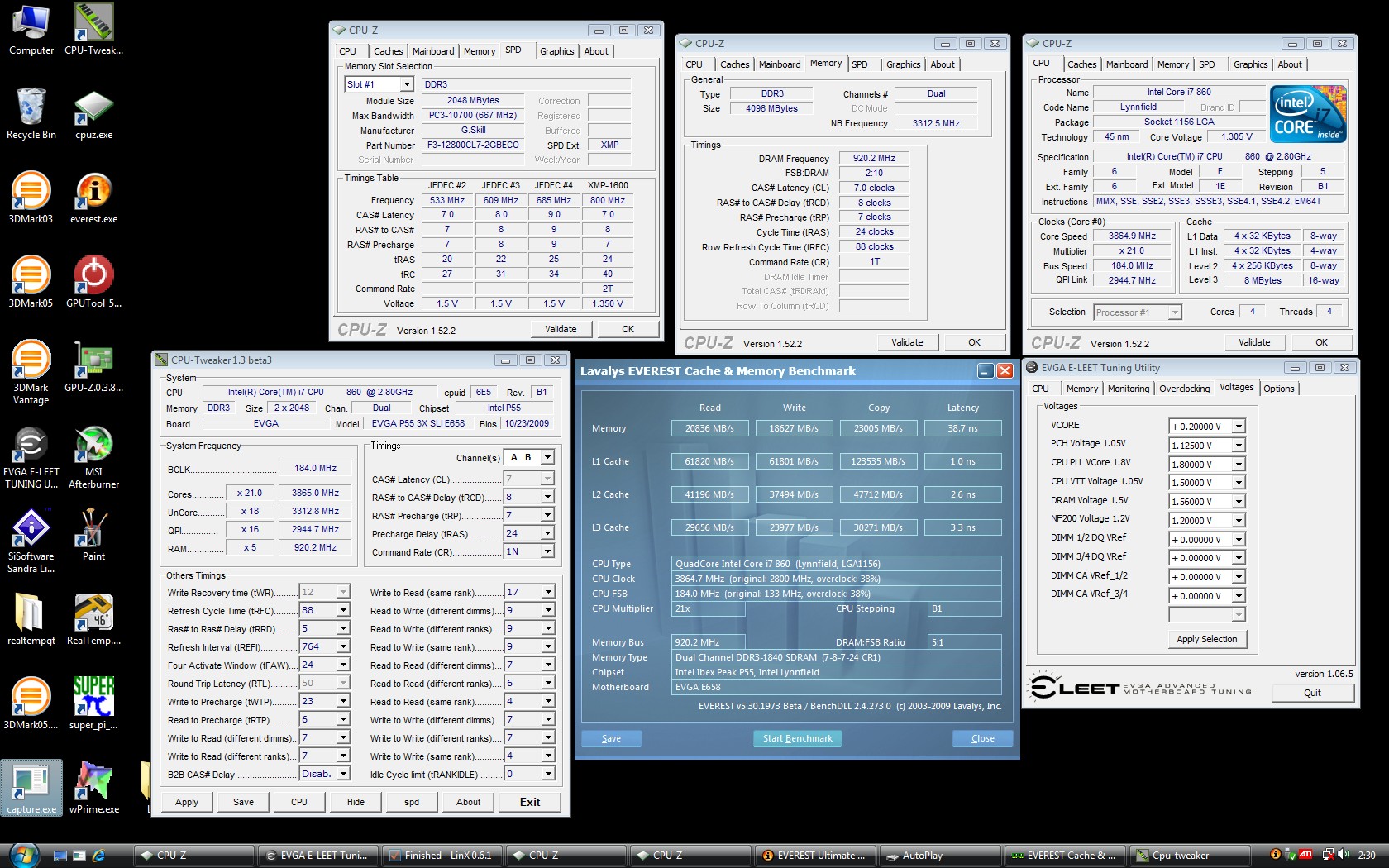Click Close button in EVEREST benchmark

(x=982, y=738)
